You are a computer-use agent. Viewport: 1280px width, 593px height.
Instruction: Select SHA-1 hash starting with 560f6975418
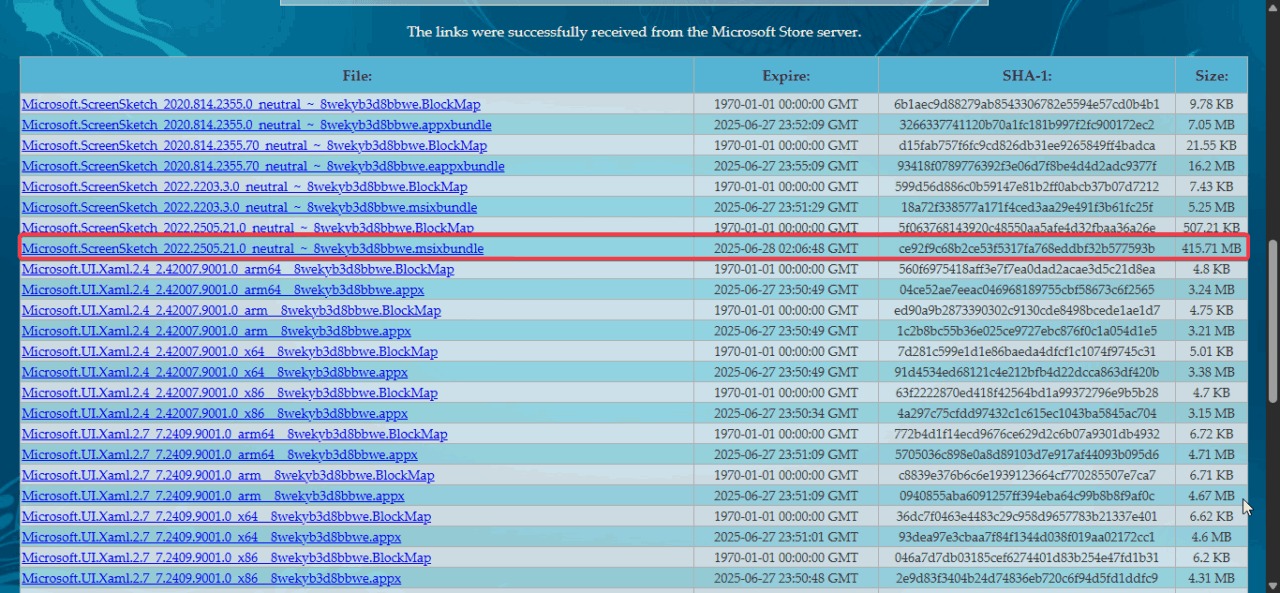1027,269
